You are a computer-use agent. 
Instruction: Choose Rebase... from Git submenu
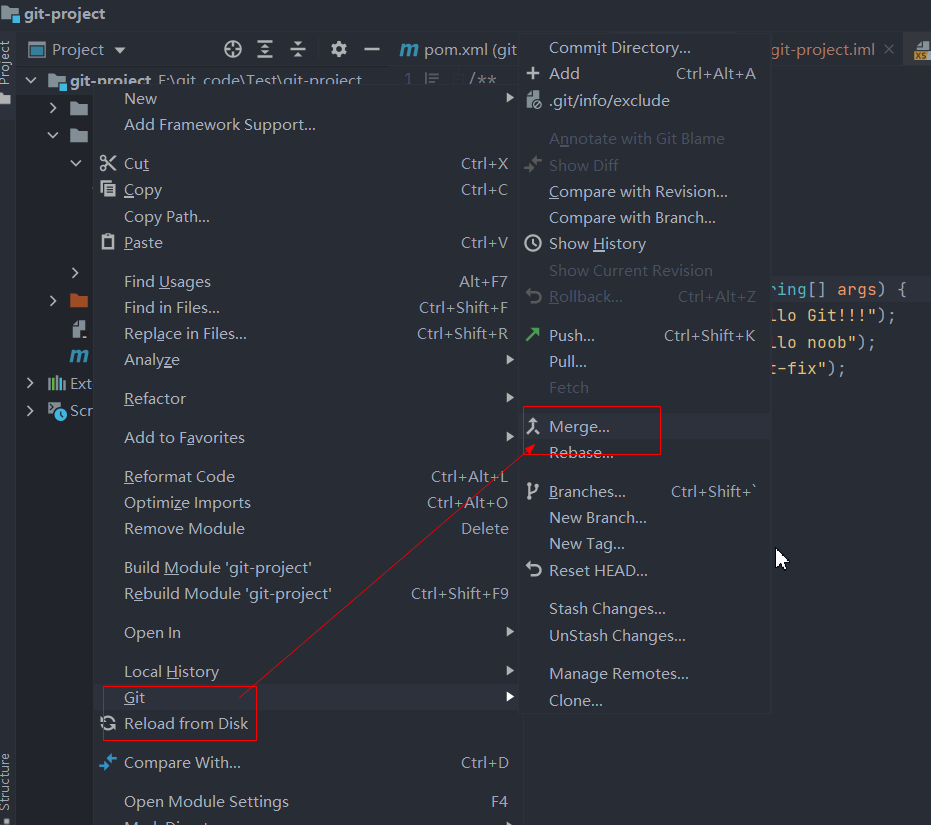[645, 453]
